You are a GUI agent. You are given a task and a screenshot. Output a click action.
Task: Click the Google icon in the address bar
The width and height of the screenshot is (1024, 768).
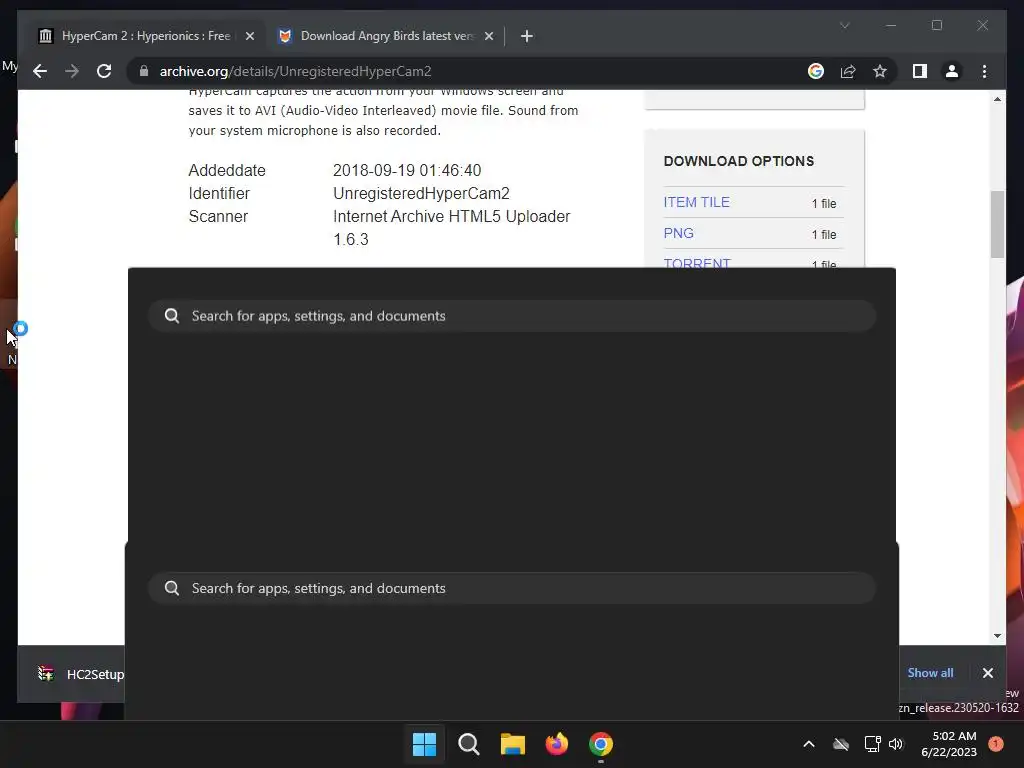point(816,71)
